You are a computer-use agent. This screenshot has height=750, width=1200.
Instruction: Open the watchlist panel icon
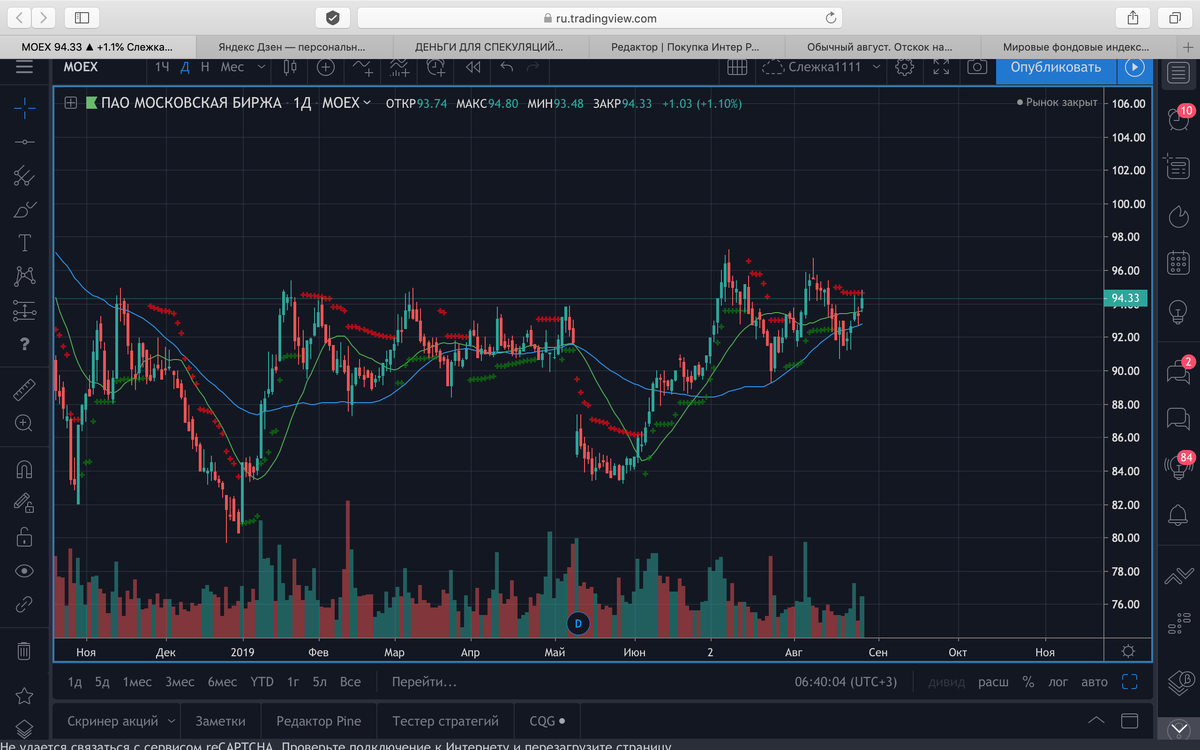tap(1178, 72)
